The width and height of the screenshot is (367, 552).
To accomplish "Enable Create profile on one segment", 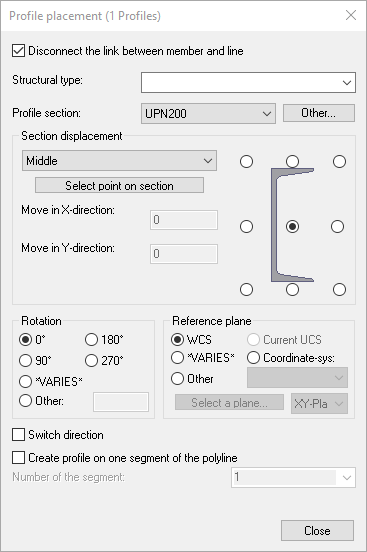I will pos(18,457).
